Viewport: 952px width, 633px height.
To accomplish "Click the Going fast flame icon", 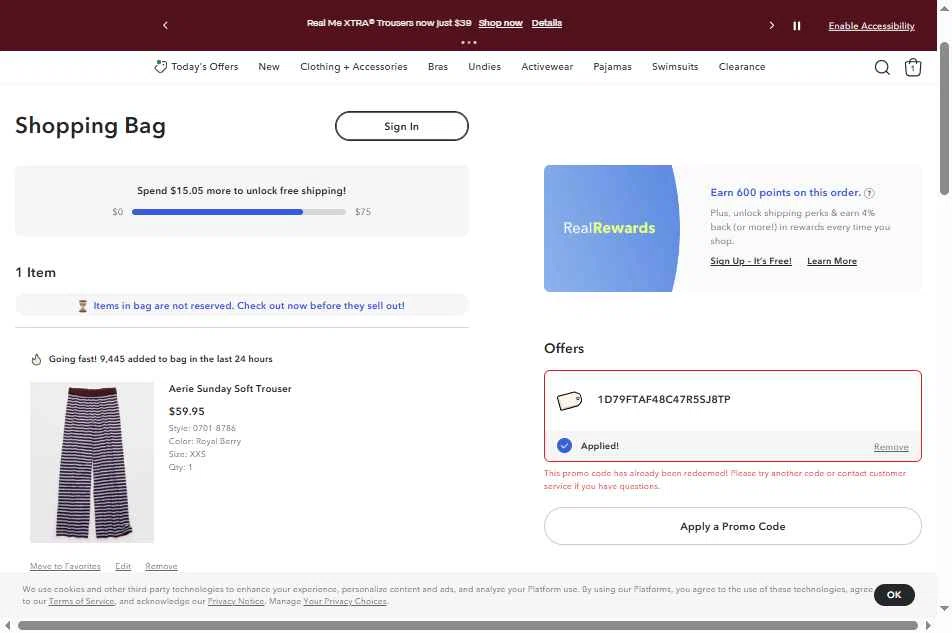I will click(x=36, y=359).
